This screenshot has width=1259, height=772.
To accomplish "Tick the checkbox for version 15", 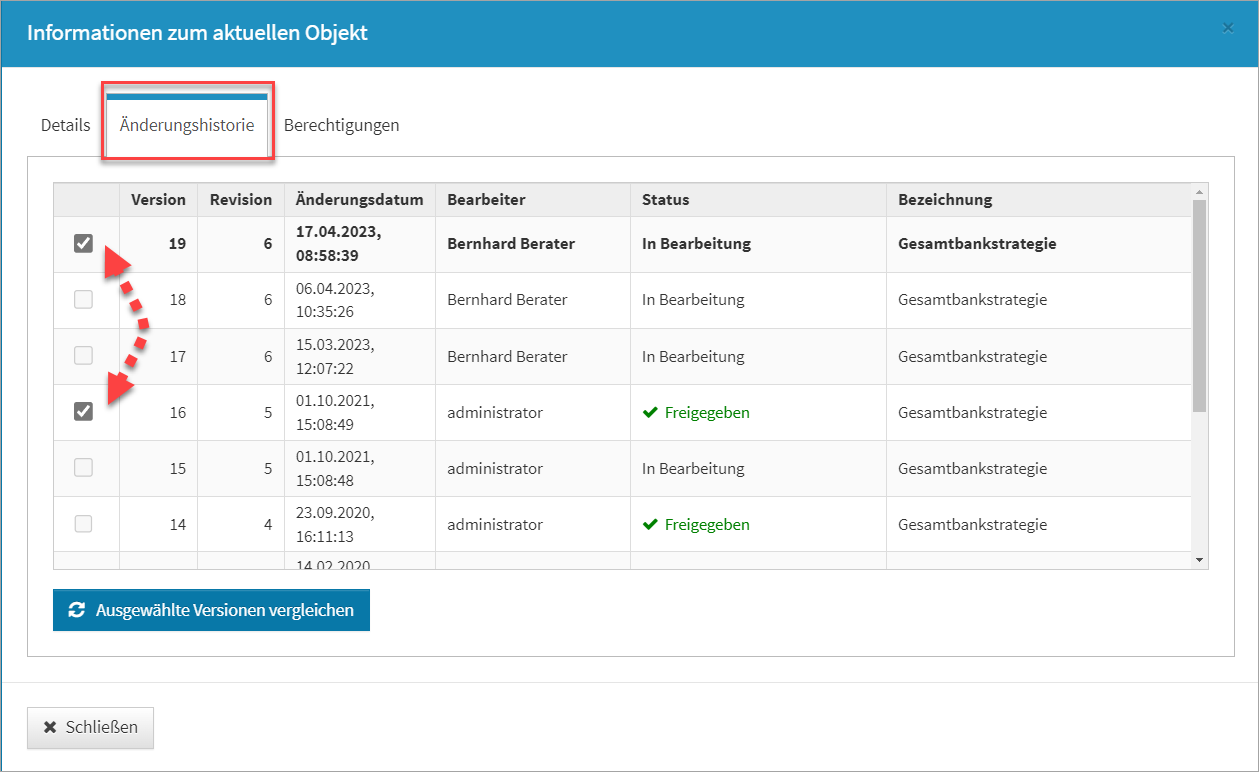I will pos(83,468).
